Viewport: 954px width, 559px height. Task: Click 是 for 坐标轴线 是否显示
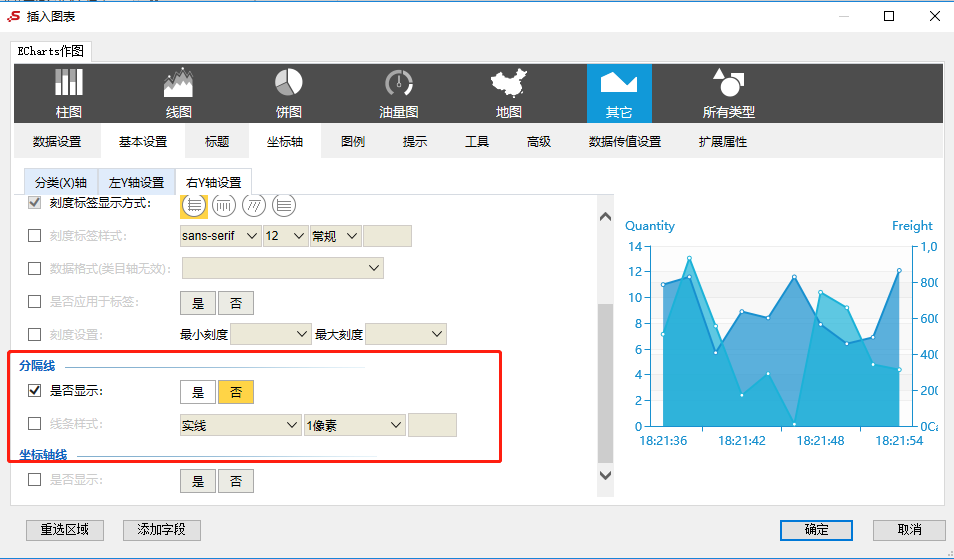click(198, 481)
